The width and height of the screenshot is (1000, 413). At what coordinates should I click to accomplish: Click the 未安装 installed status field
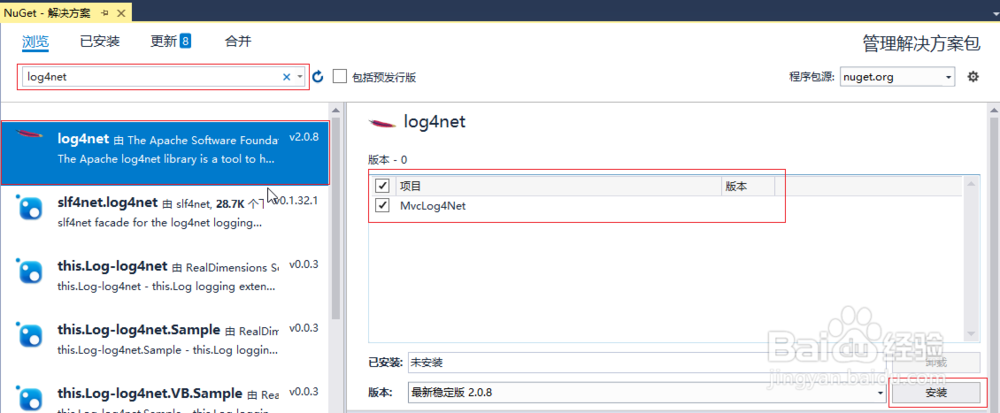pyautogui.click(x=647, y=363)
